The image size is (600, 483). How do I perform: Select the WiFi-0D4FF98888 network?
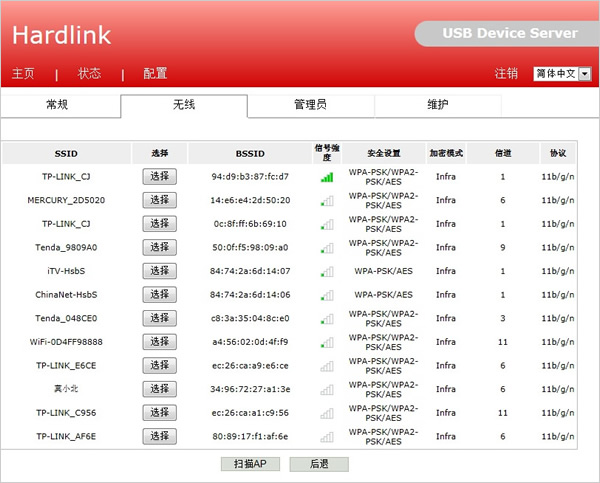[x=160, y=342]
